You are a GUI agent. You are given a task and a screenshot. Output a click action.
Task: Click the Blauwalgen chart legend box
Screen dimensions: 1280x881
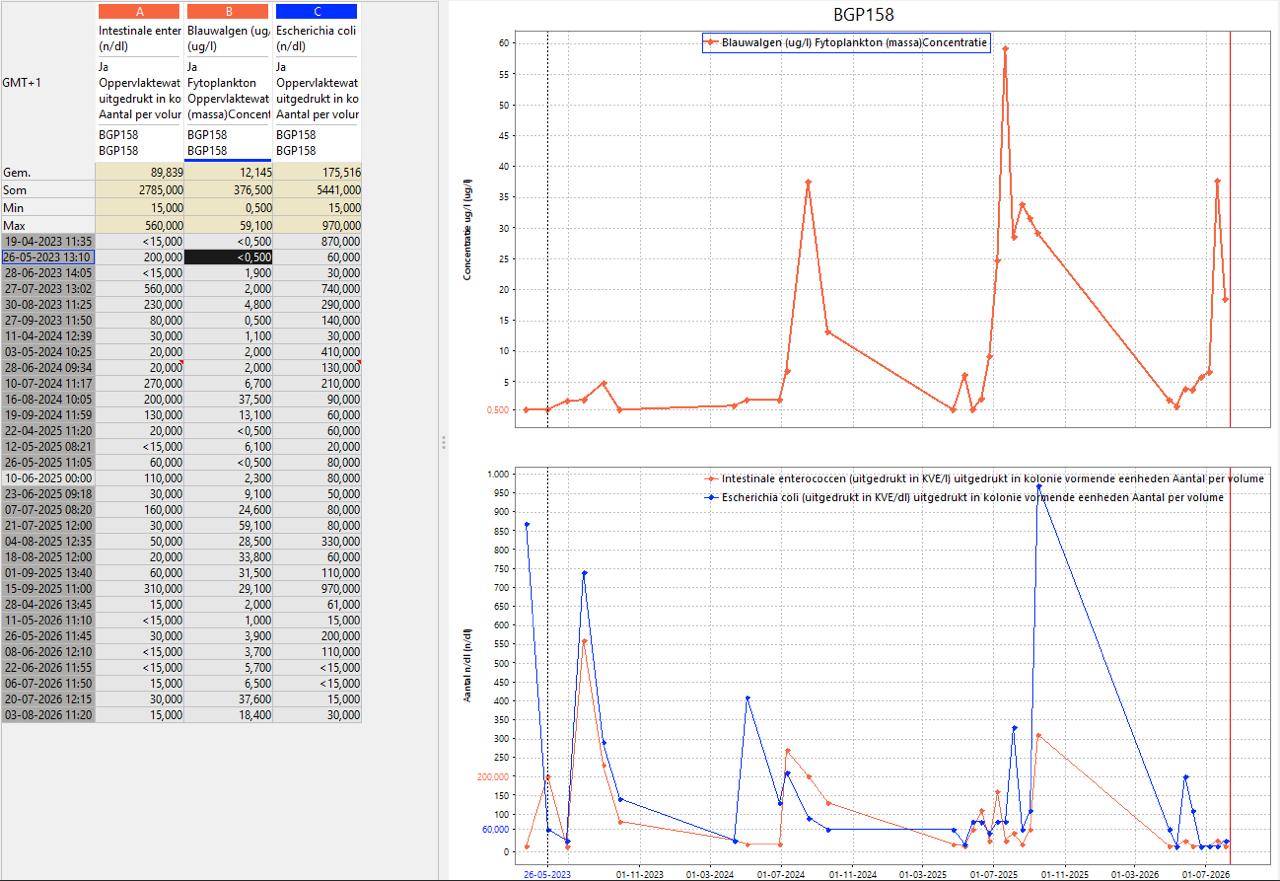pyautogui.click(x=847, y=42)
